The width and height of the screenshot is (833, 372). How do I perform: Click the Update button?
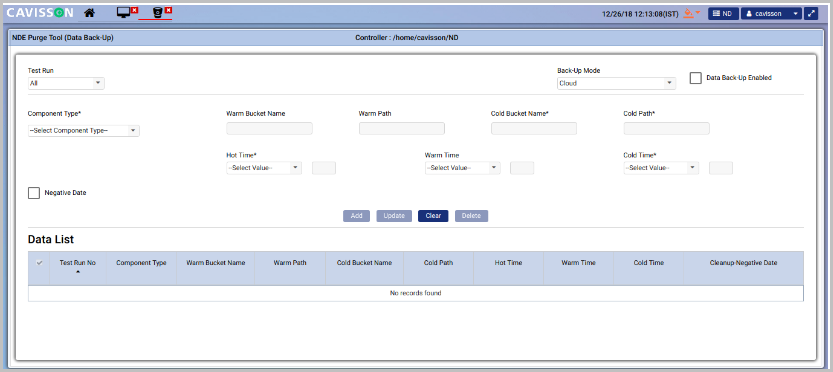pyautogui.click(x=394, y=216)
